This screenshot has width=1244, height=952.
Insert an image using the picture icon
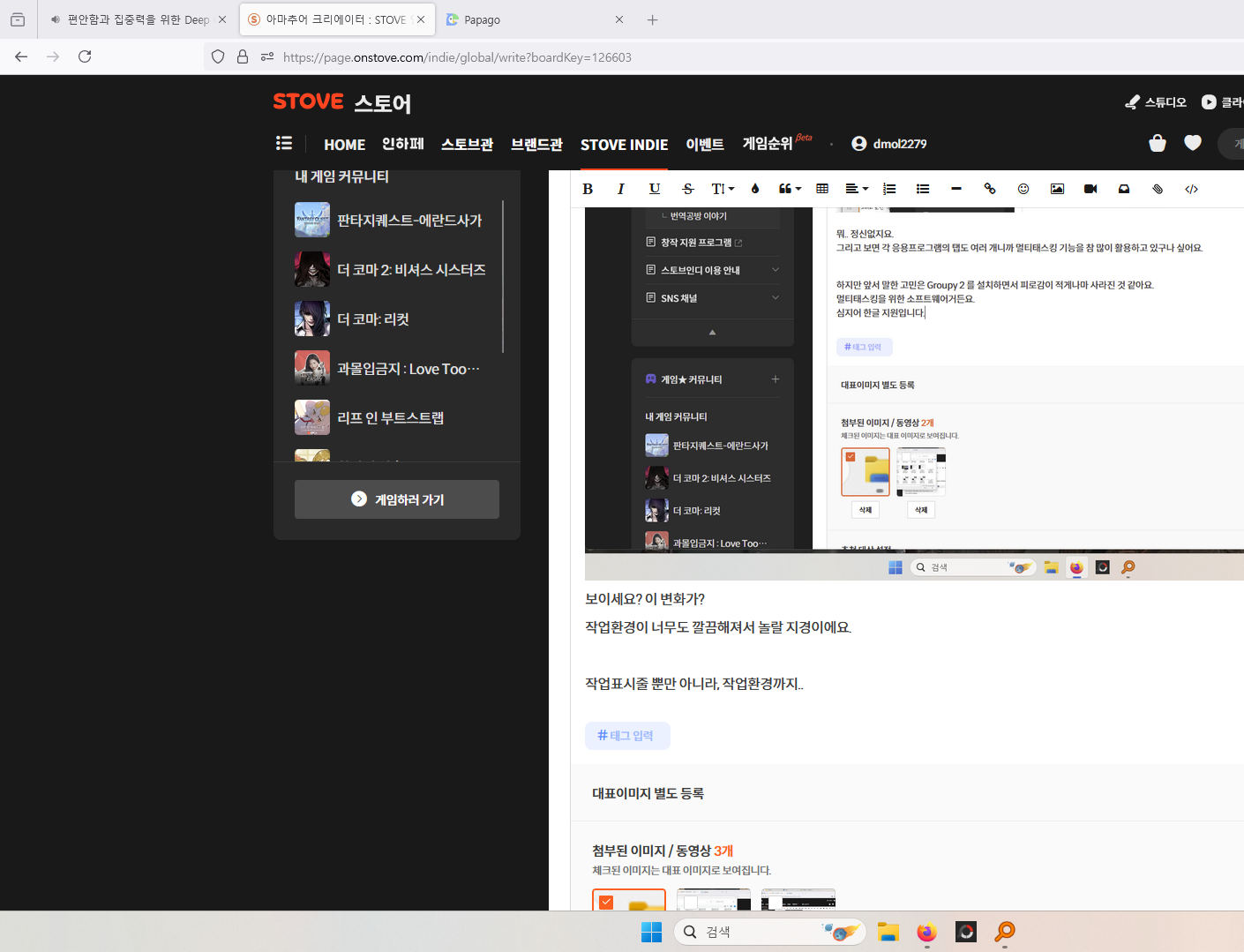(x=1057, y=189)
